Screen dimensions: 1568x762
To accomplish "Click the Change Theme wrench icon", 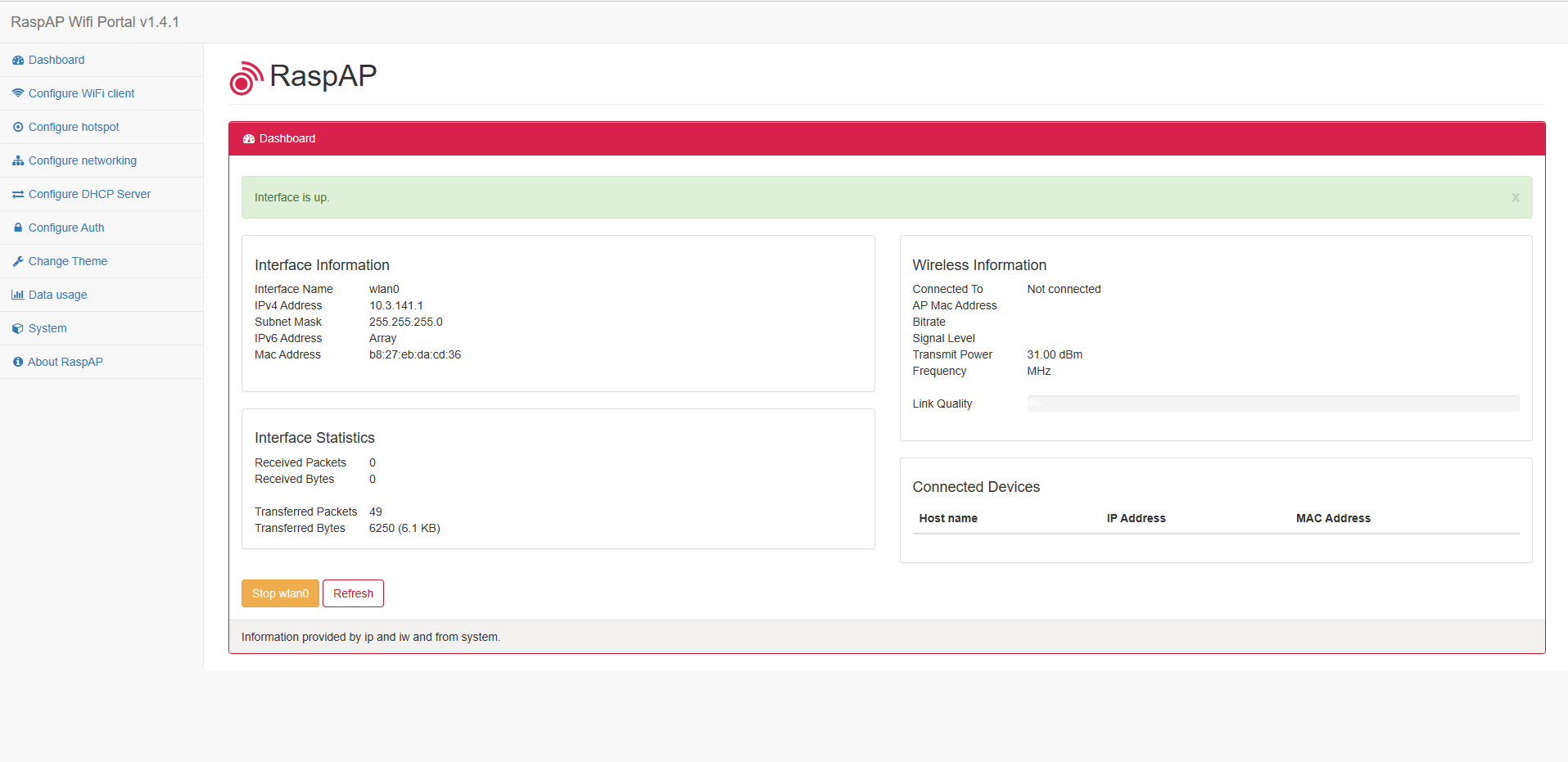I will 18,261.
